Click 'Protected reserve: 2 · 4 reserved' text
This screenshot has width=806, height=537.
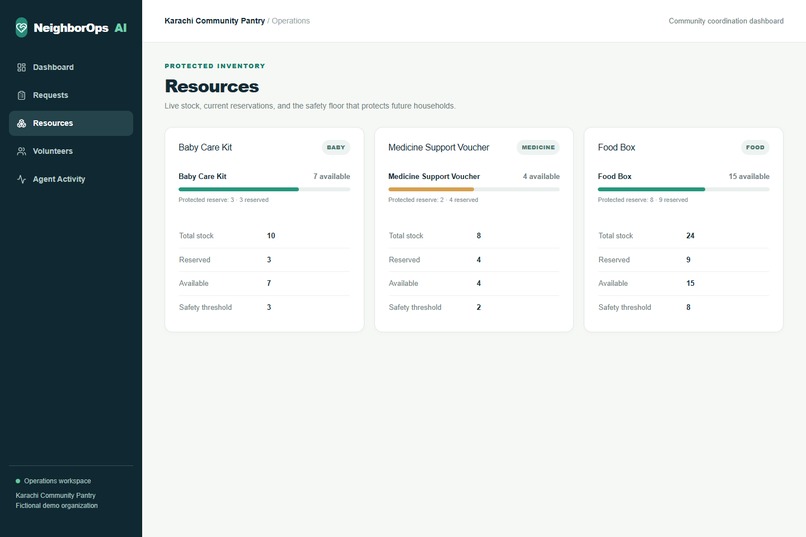click(433, 200)
